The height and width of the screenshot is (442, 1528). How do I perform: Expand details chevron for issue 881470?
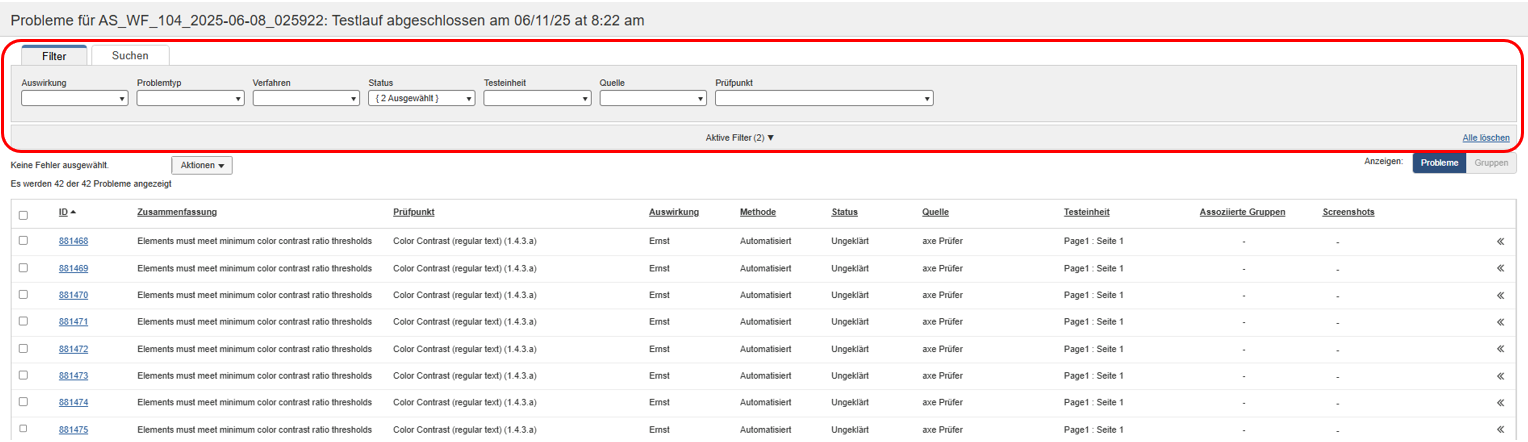[1500, 295]
